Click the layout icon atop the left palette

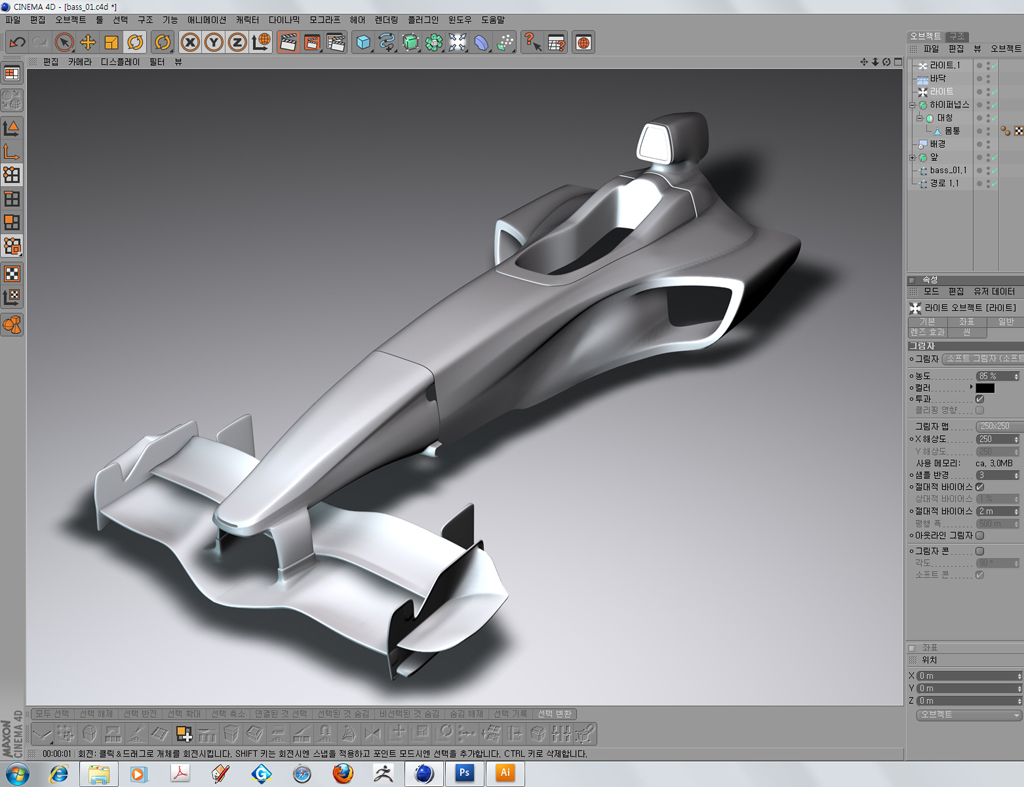click(12, 74)
